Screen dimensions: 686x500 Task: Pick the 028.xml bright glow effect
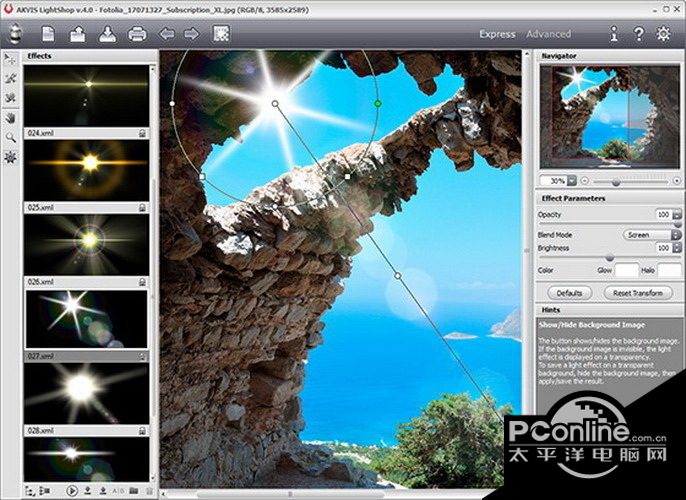87,394
